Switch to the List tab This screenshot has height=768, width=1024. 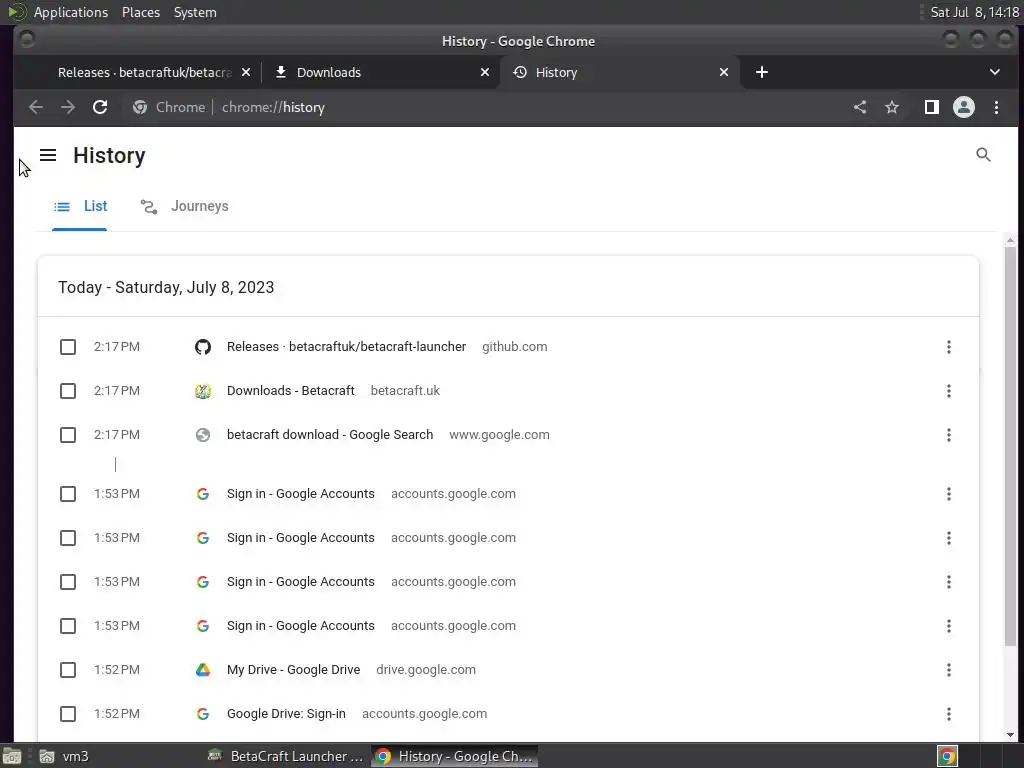(x=80, y=206)
